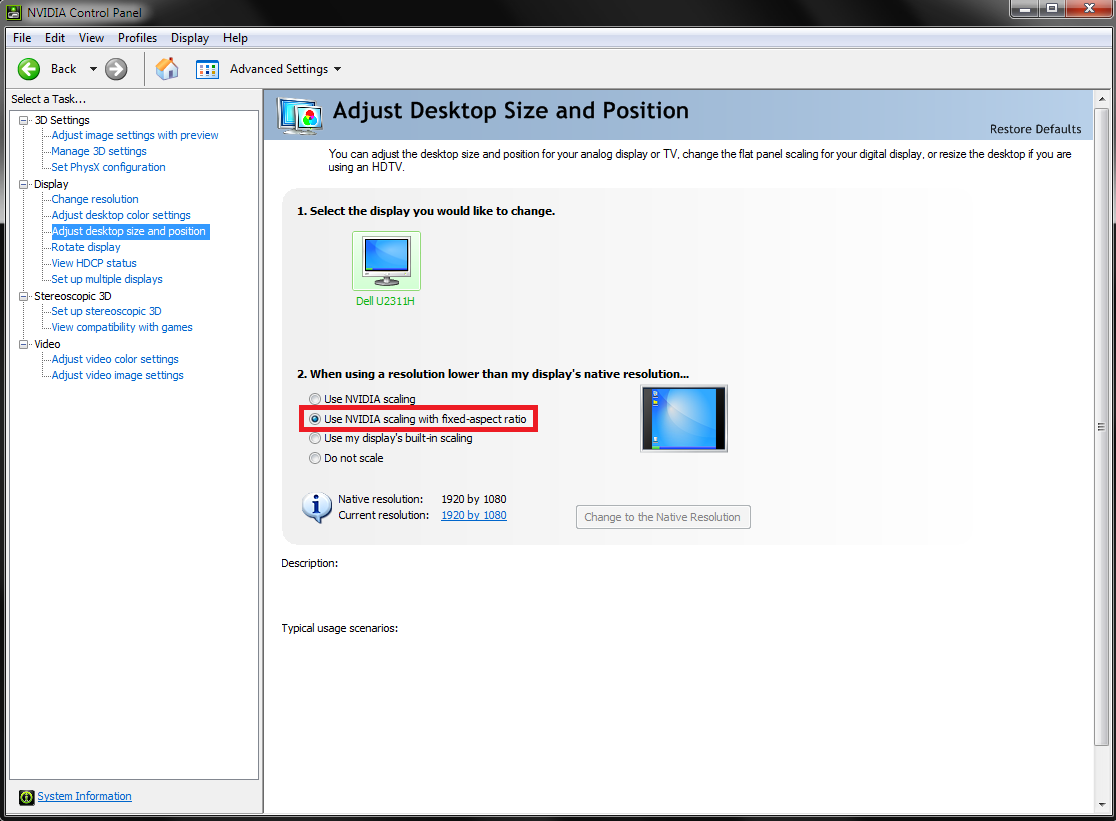The height and width of the screenshot is (821, 1116).
Task: Click the Adjust Desktop Size header icon
Action: pyautogui.click(x=300, y=115)
